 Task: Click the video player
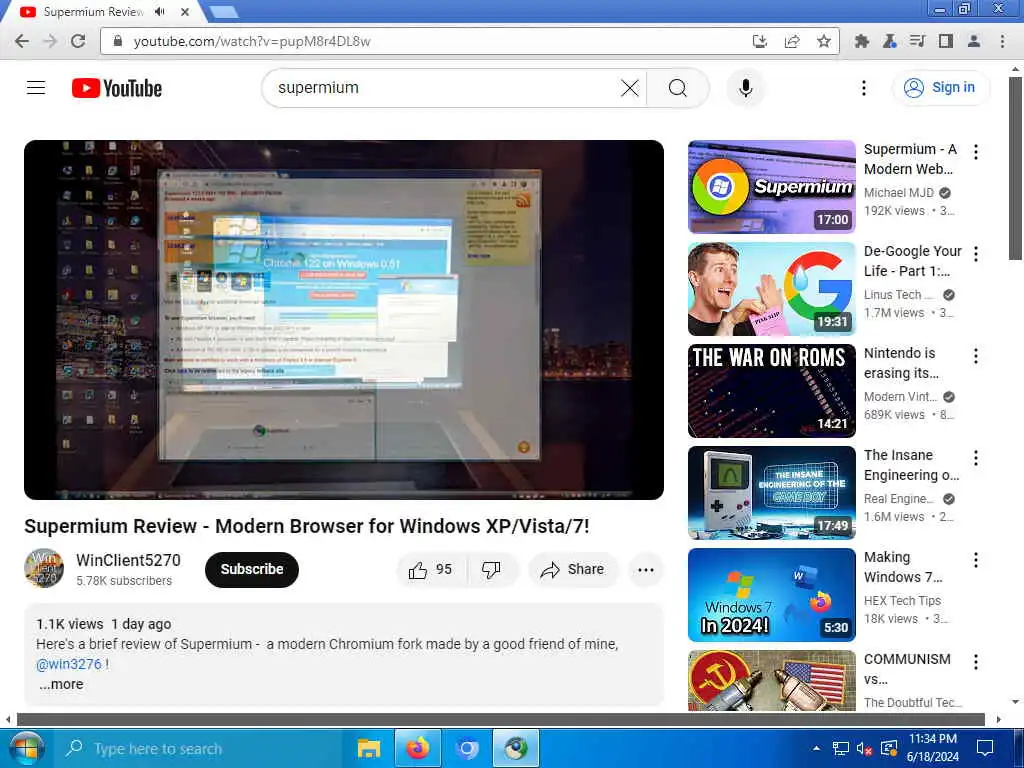click(344, 319)
